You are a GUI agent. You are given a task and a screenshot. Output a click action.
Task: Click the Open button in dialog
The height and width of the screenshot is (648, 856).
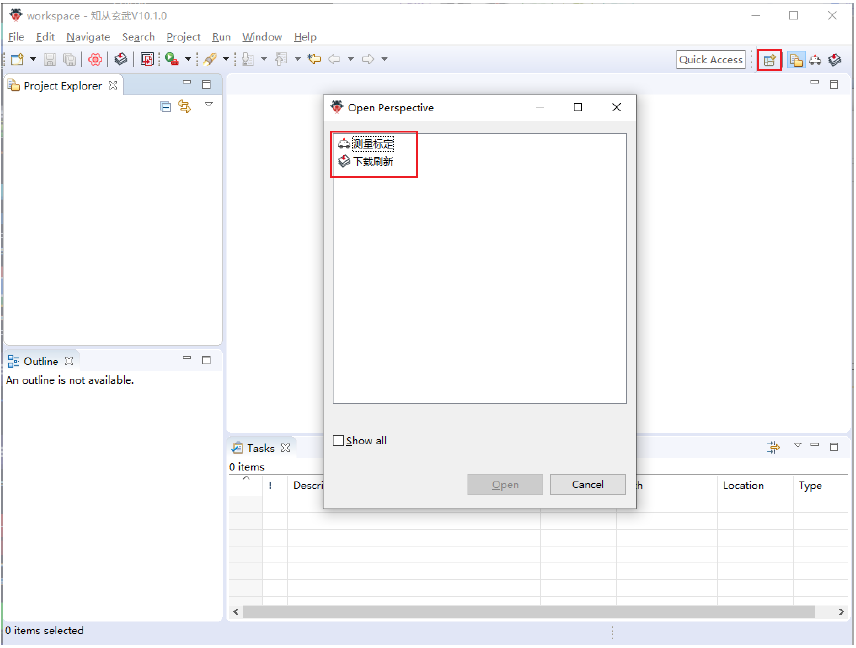coord(505,484)
